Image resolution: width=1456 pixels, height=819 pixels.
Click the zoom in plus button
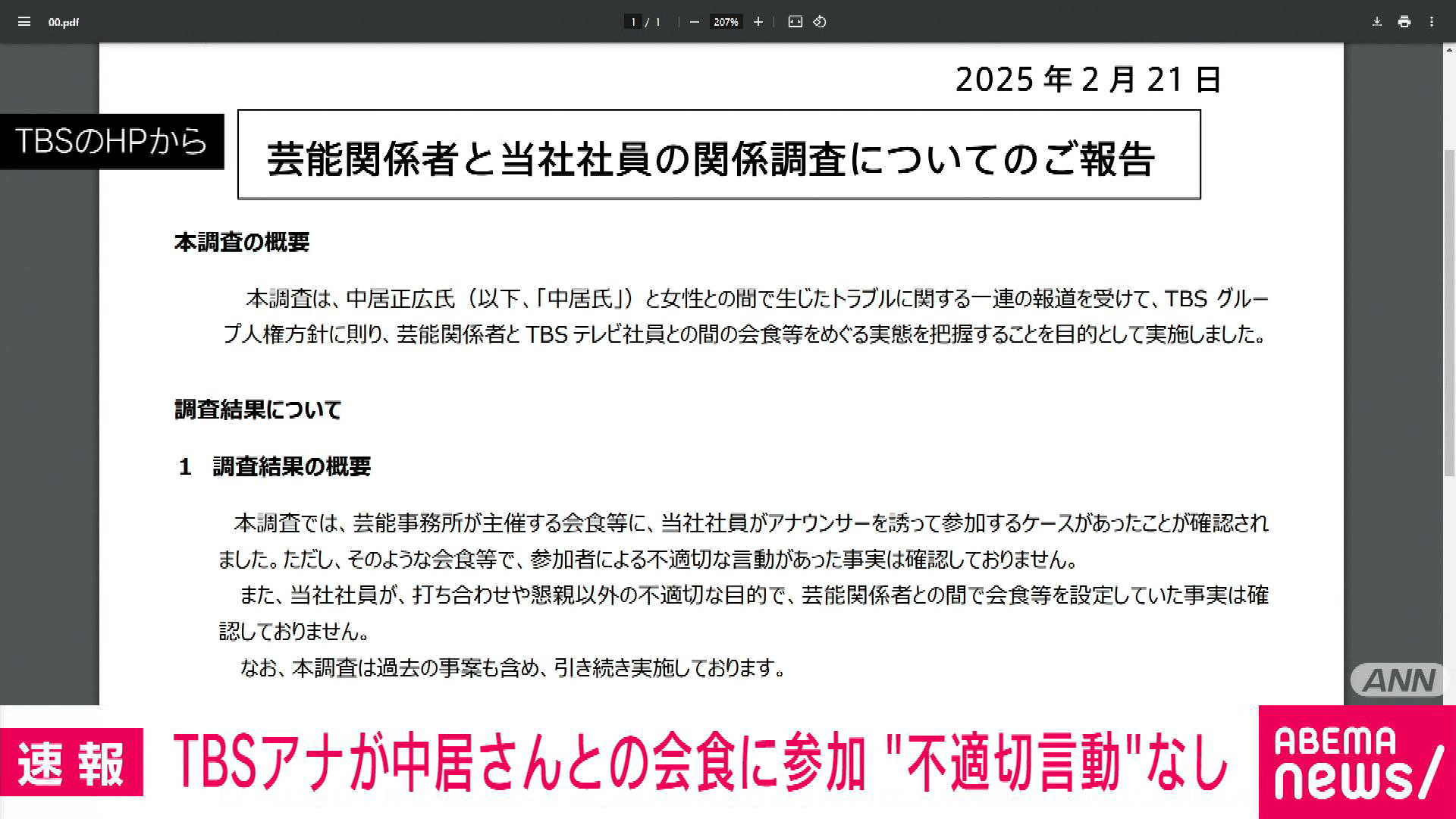pos(758,22)
